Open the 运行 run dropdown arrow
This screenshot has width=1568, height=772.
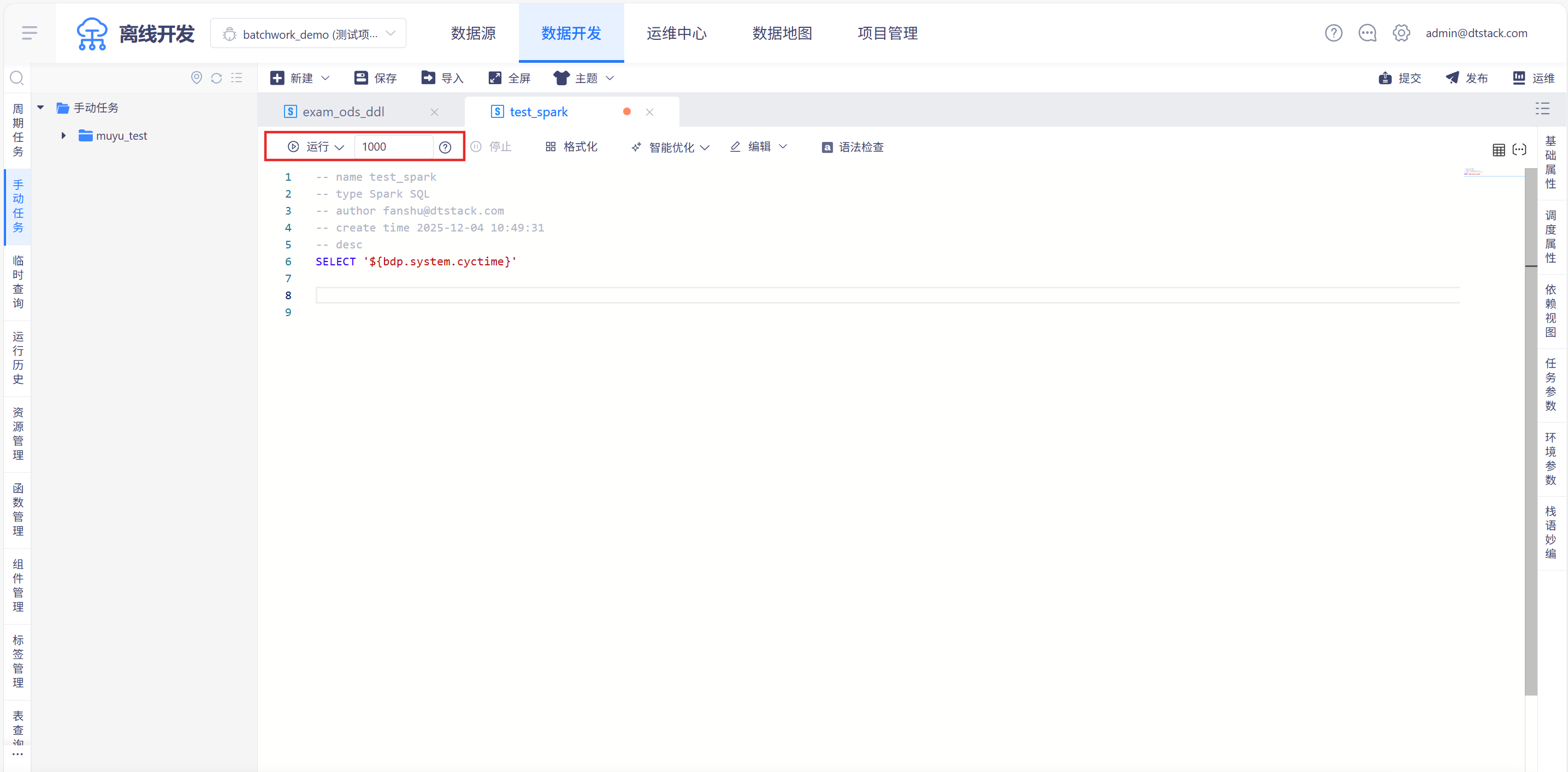click(340, 147)
